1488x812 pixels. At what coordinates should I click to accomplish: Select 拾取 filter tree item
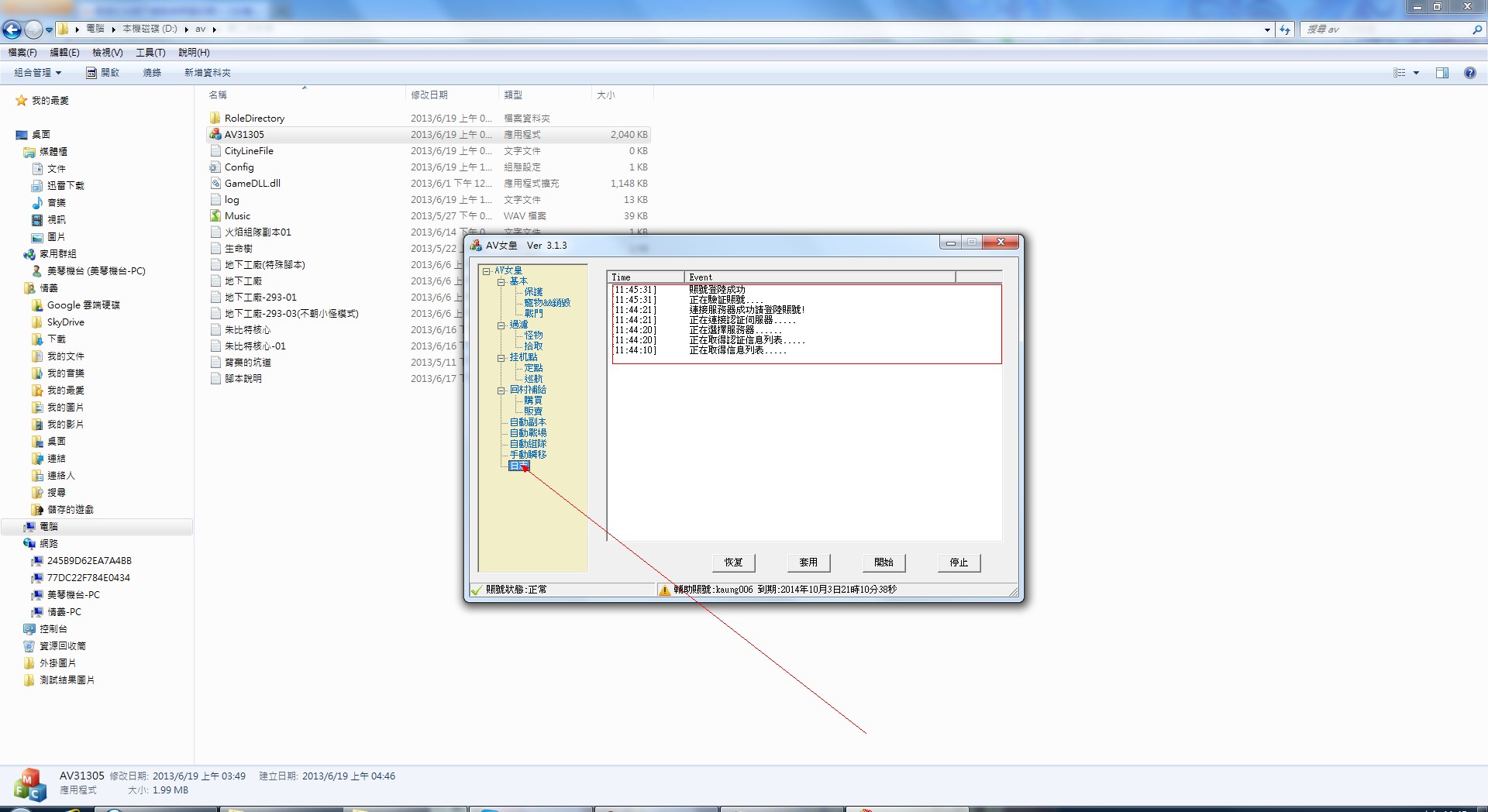pos(533,346)
